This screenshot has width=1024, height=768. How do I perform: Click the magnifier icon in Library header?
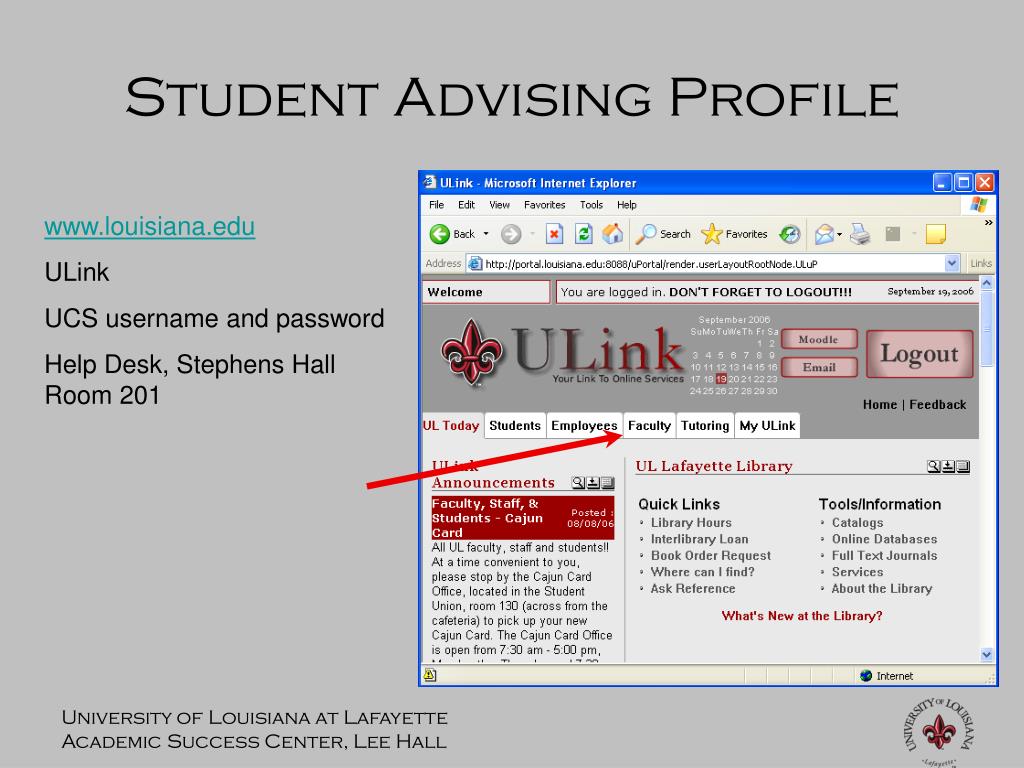[934, 466]
